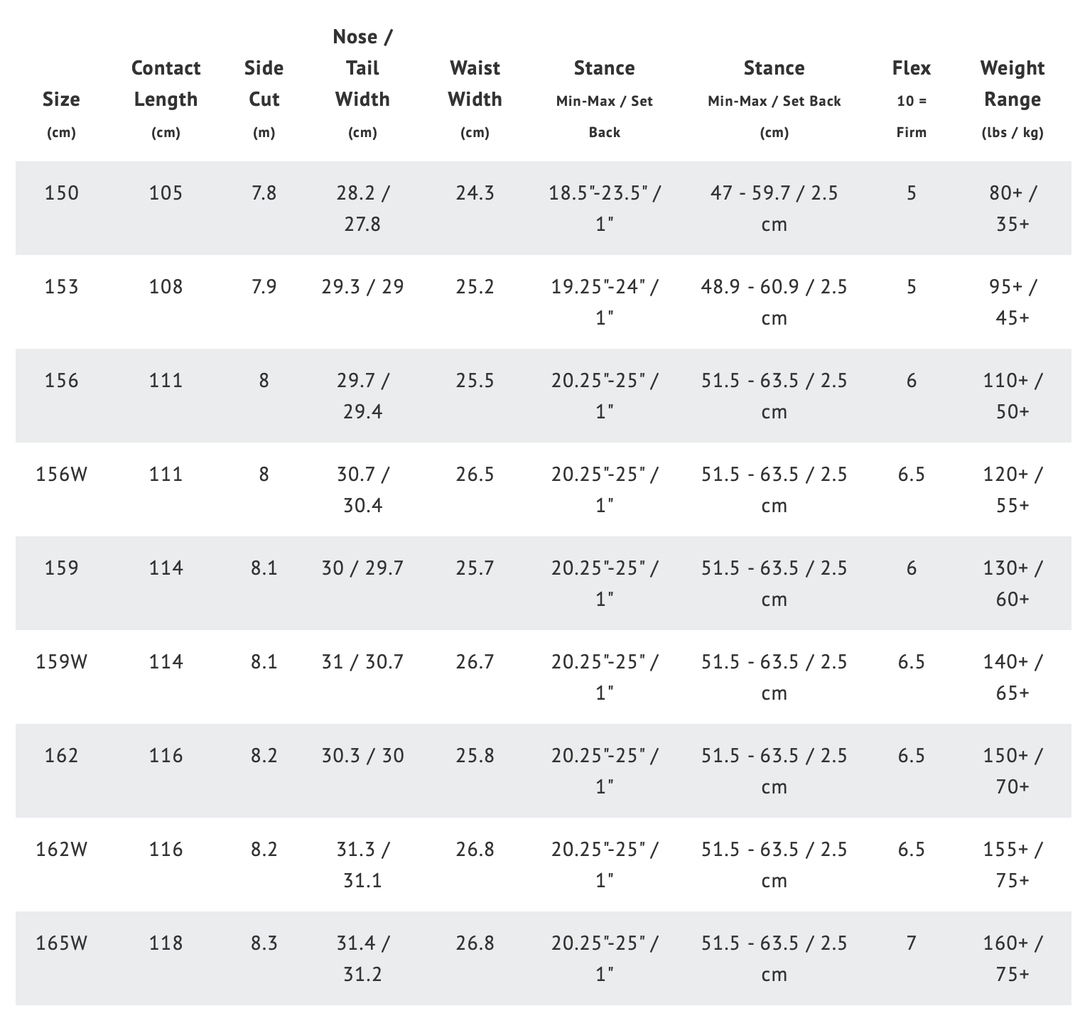Click the Side Cut column header

(x=263, y=84)
